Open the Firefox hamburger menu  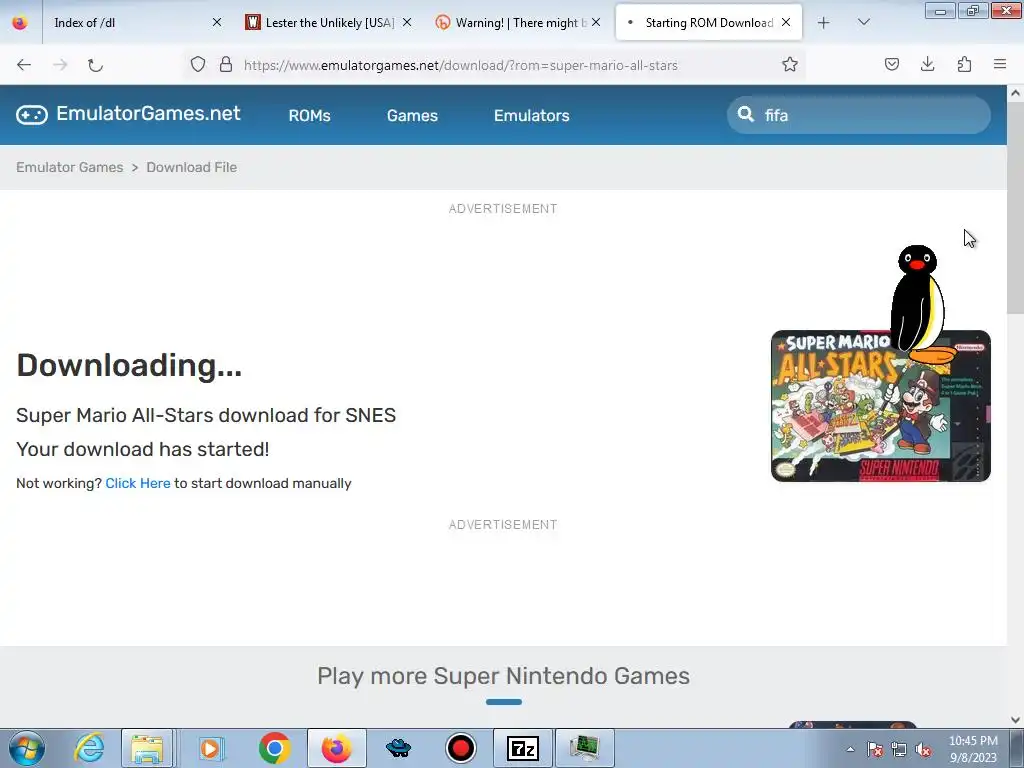(1000, 65)
